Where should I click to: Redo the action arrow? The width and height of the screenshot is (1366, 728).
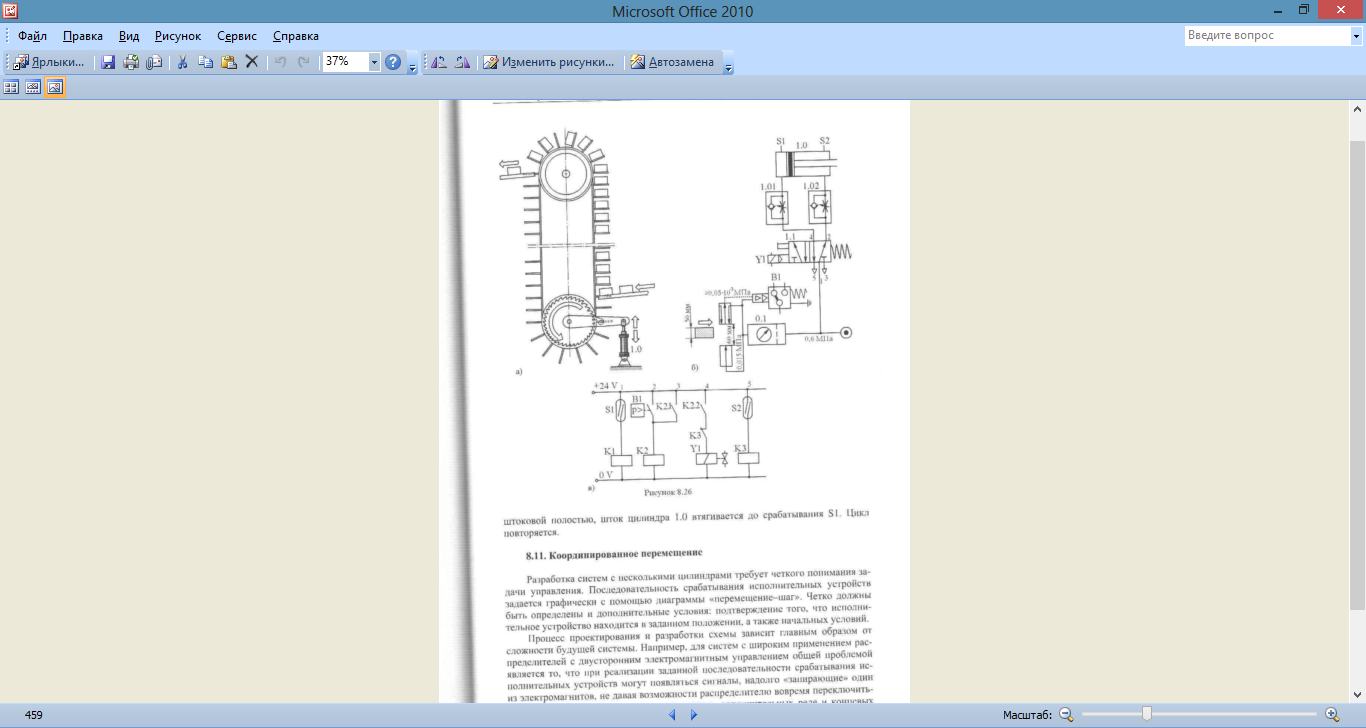303,62
